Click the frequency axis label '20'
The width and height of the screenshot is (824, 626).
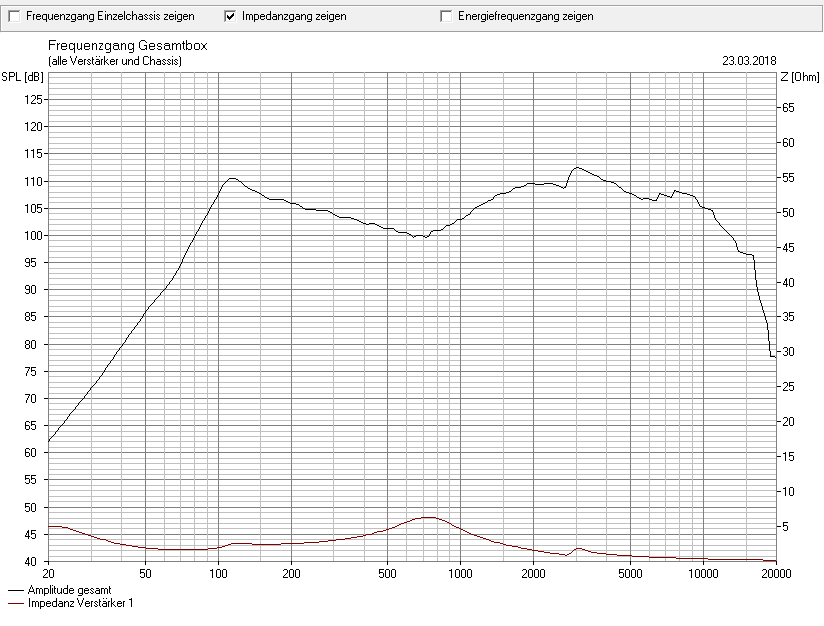[x=48, y=574]
